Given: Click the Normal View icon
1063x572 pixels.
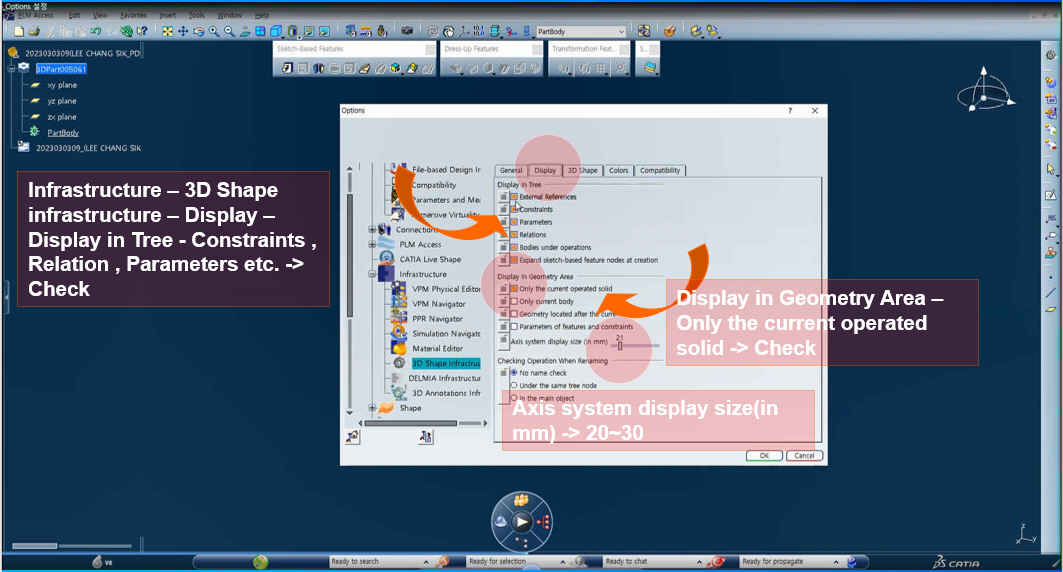Looking at the screenshot, I should 245,31.
